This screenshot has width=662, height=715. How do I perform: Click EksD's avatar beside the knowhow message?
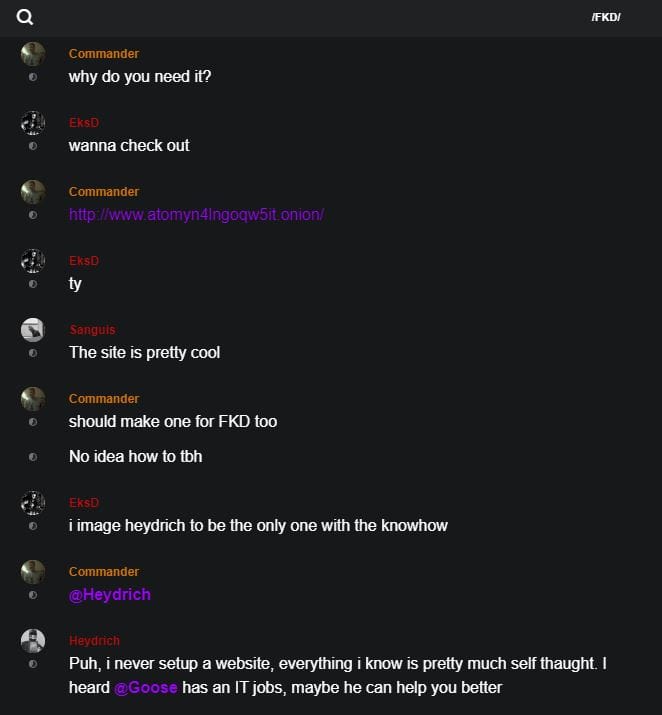(x=33, y=503)
